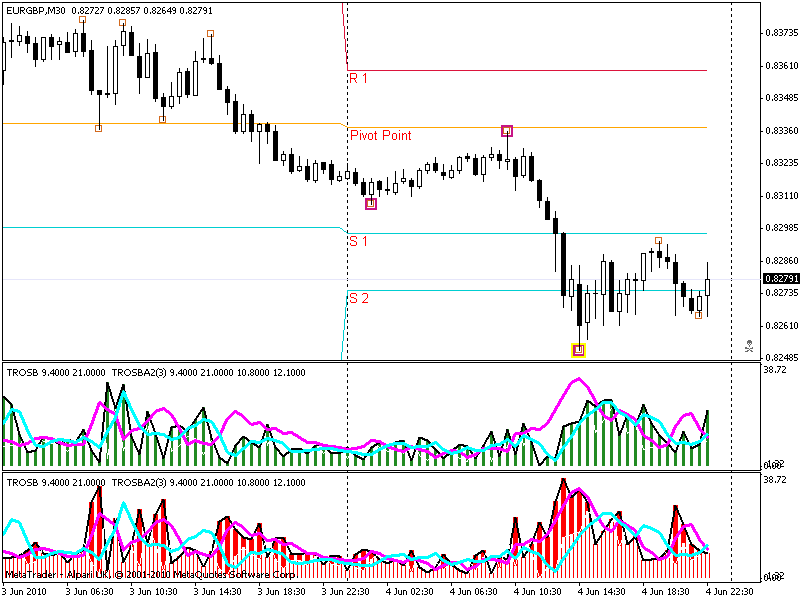Click the "Pivot Point" label

381,135
